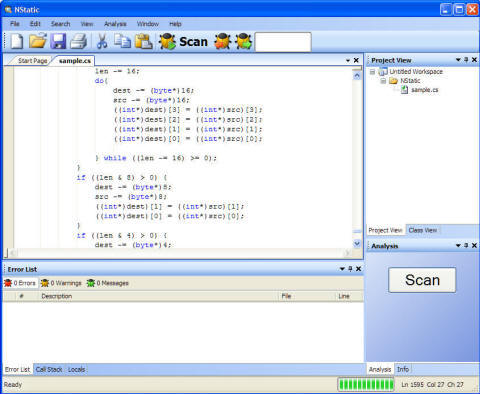Close the Project View panel

pos(474,60)
